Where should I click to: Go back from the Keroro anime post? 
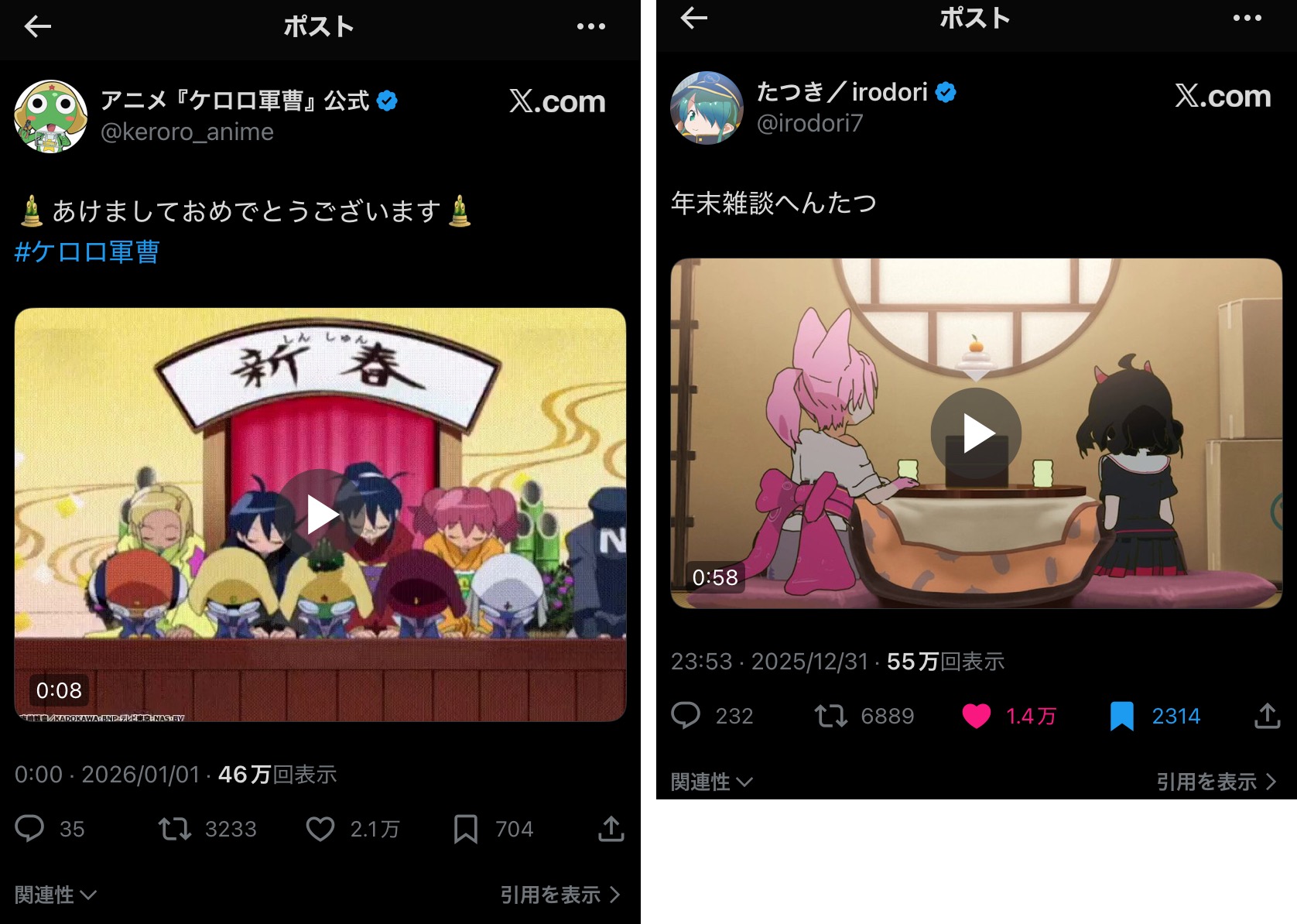[37, 27]
